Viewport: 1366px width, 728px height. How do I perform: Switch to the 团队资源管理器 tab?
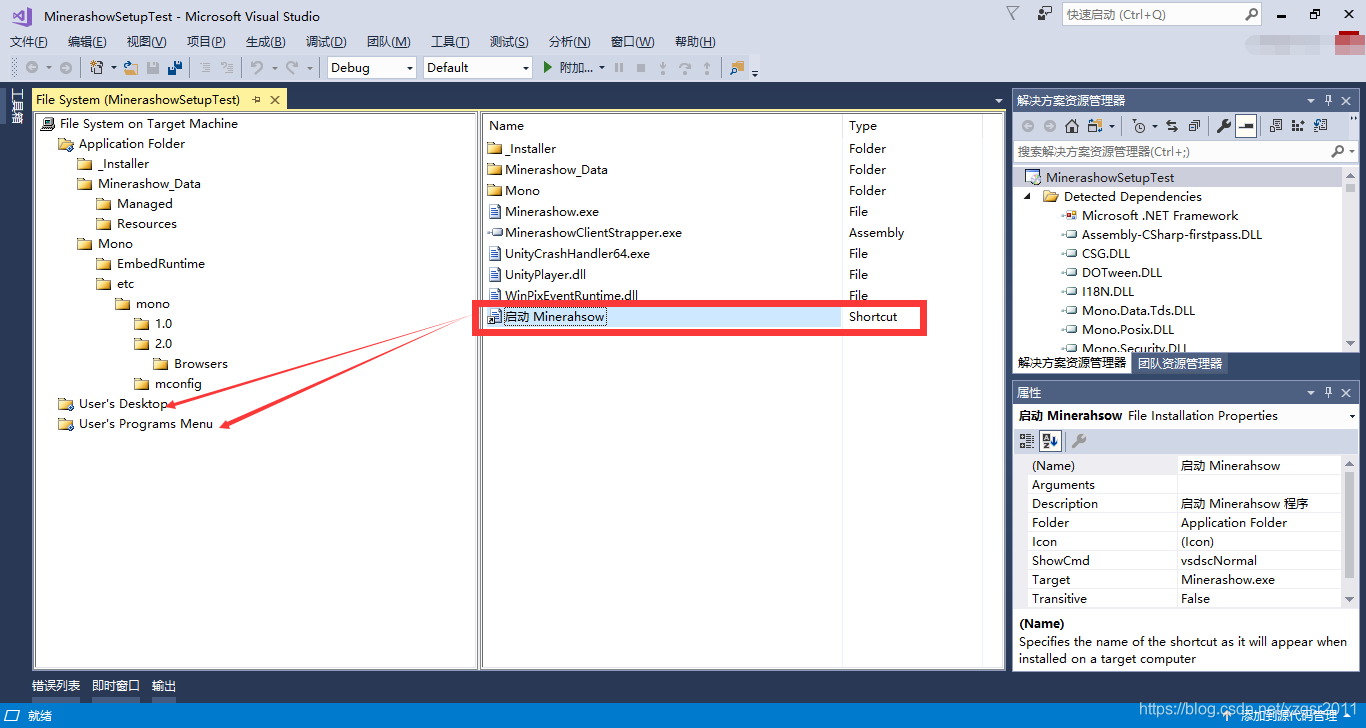tap(1180, 363)
